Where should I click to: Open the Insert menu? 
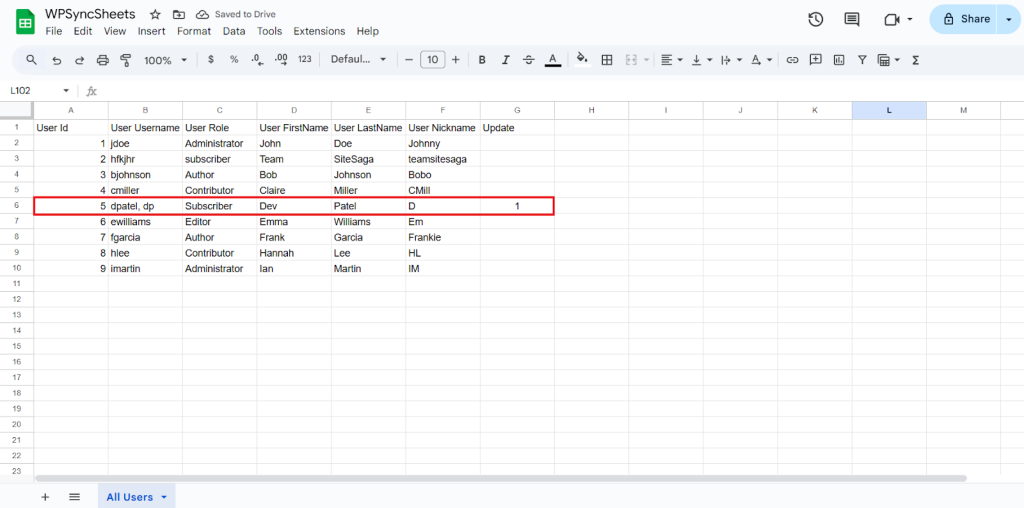(152, 31)
